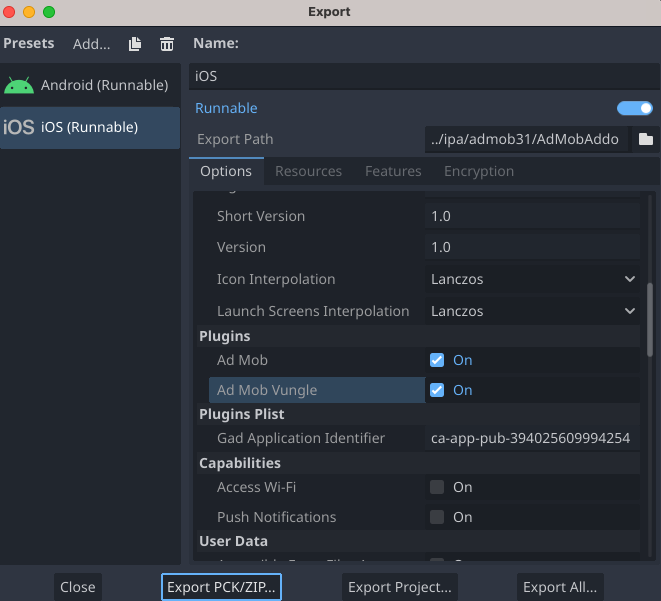
Task: Uncheck the Ad Mob Vungle checkbox
Action: [437, 390]
